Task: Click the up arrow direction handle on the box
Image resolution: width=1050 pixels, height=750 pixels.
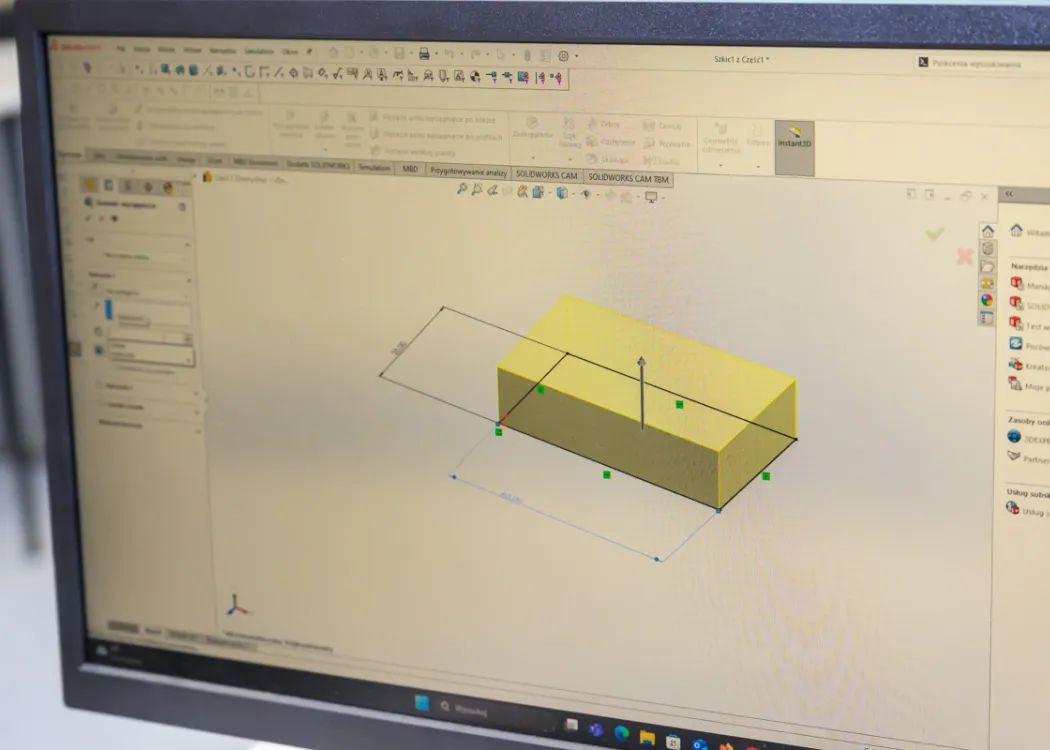Action: 642,362
